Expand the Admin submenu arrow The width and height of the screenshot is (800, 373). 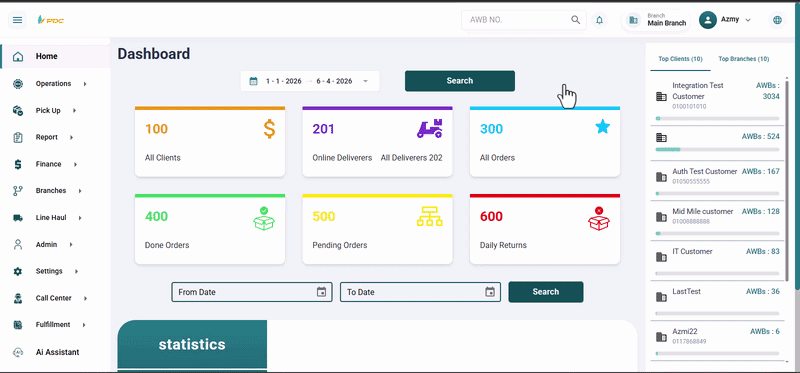(71, 244)
